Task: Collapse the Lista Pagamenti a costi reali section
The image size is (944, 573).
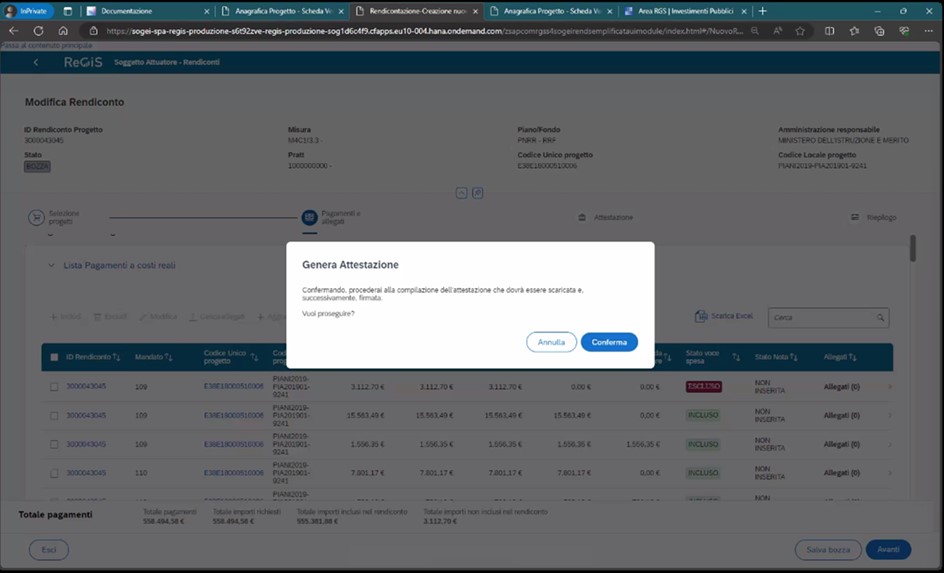Action: [51, 266]
